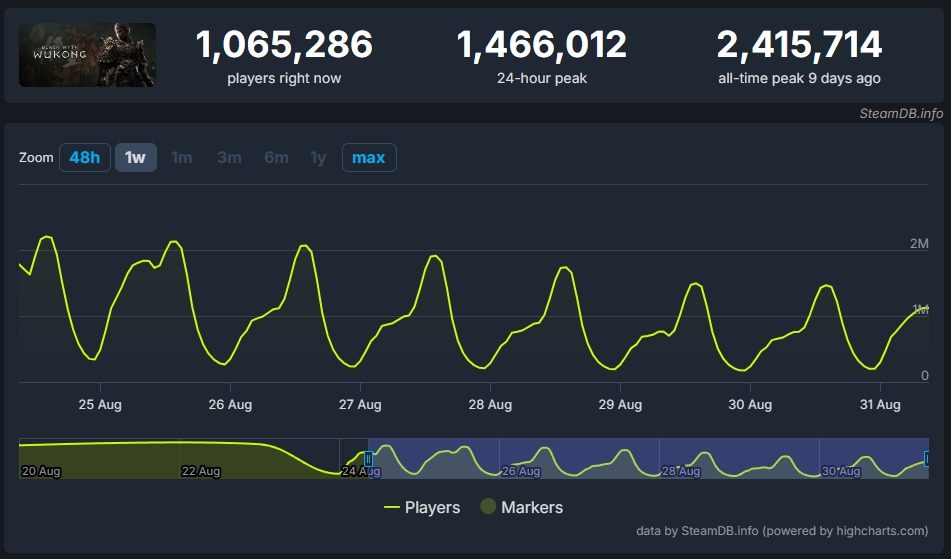
Task: Click the Black Myth Wukong game thumbnail
Action: (87, 55)
